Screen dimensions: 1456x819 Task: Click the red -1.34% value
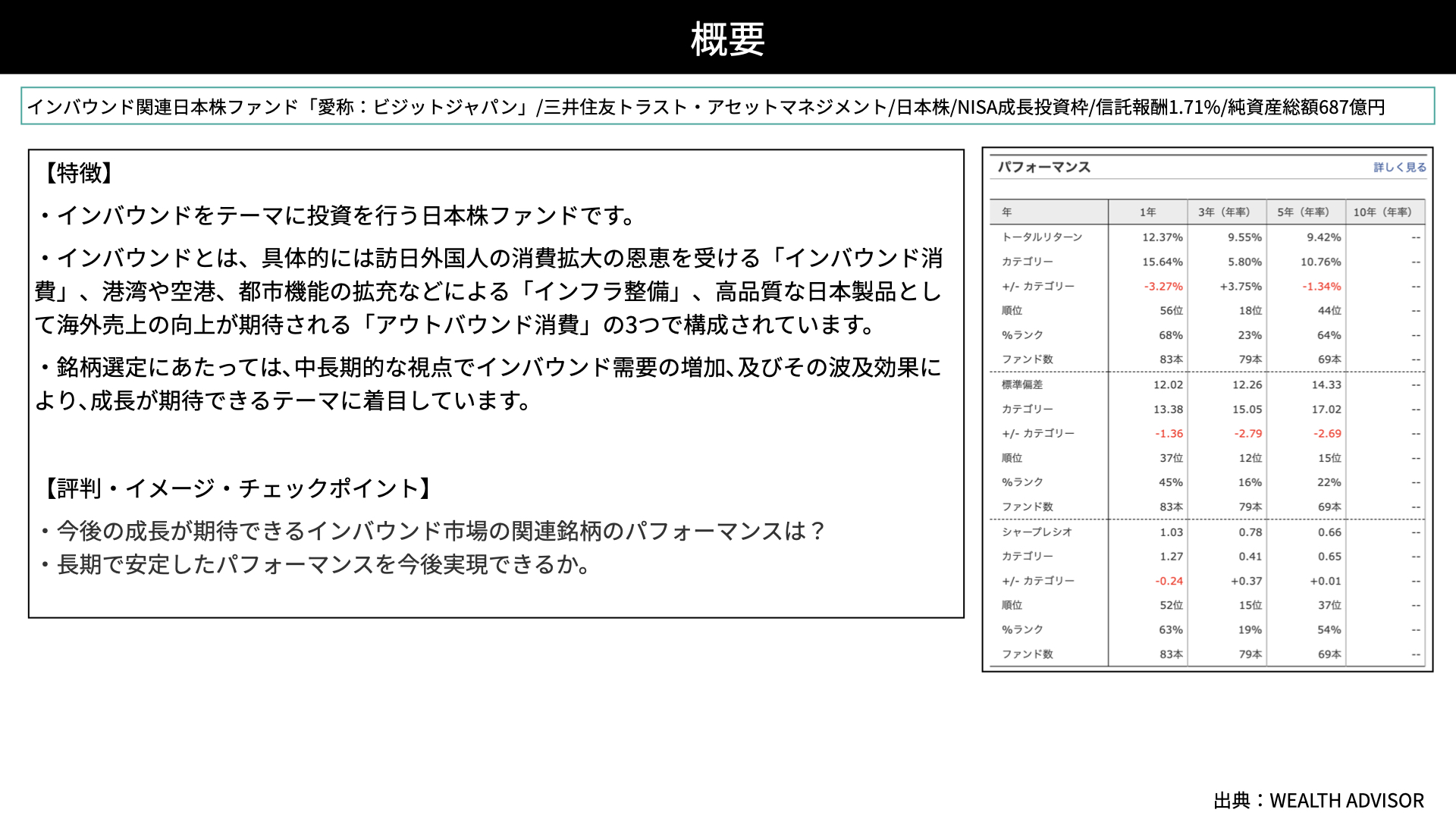pos(1322,287)
